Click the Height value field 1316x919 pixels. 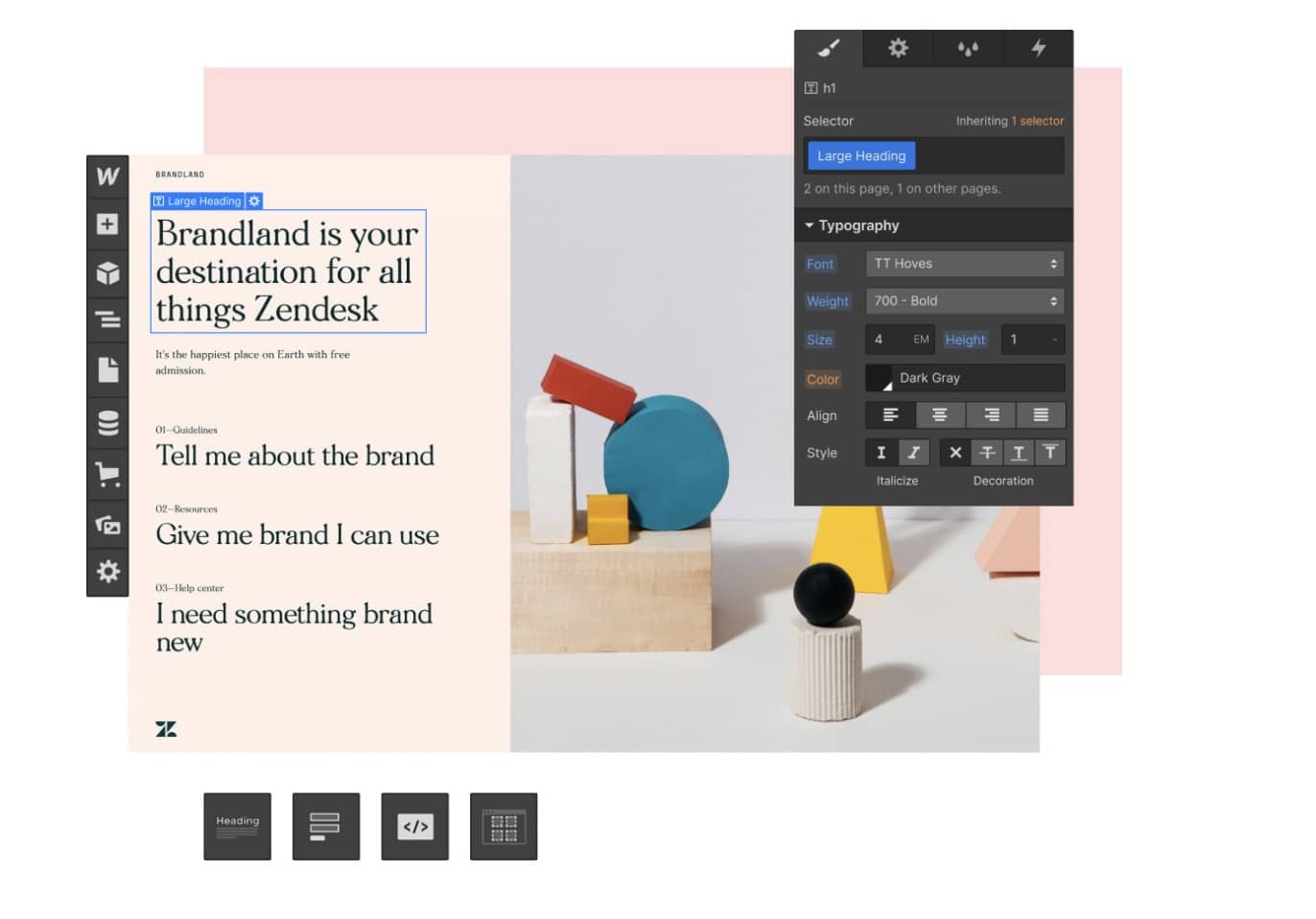[x=1032, y=340]
